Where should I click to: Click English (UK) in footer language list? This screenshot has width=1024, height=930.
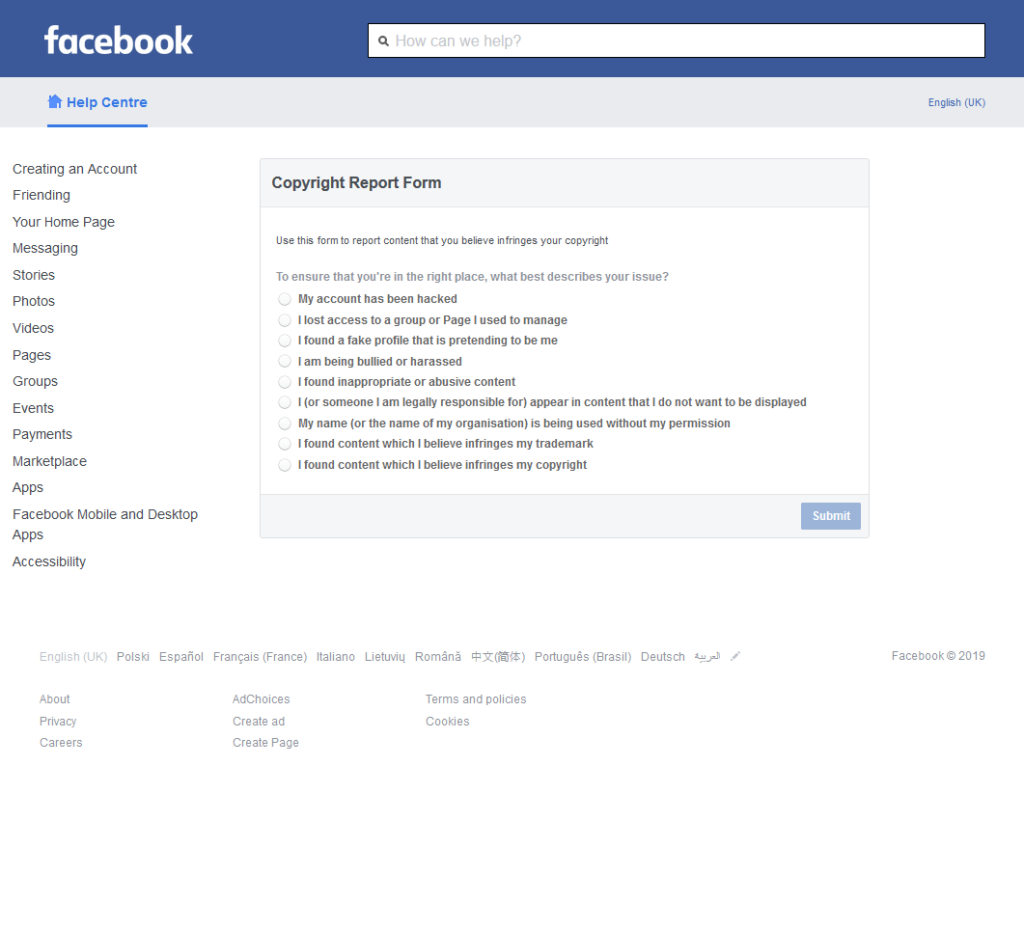[73, 656]
